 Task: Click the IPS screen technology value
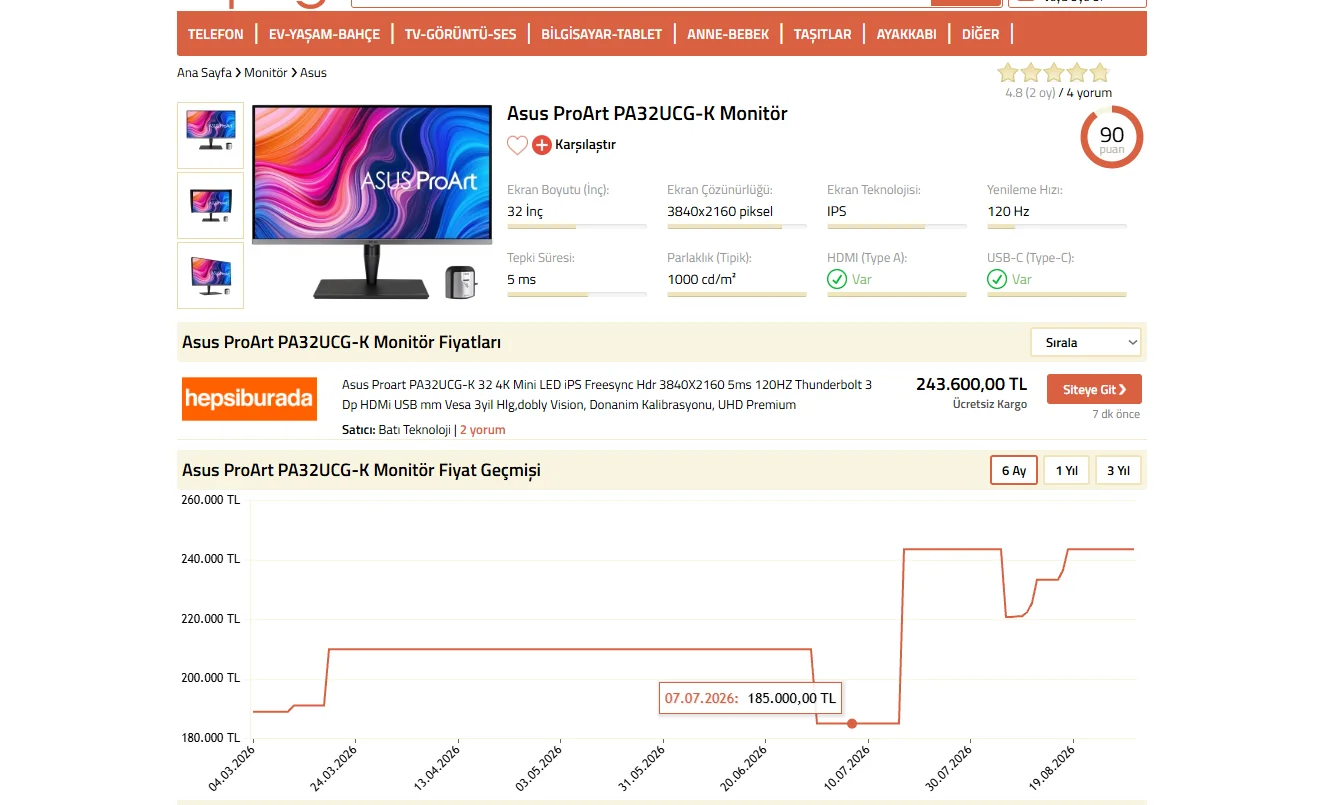[837, 212]
